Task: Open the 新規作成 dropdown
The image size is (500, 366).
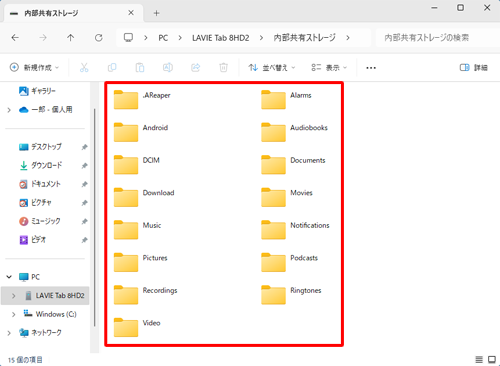Action: click(34, 68)
